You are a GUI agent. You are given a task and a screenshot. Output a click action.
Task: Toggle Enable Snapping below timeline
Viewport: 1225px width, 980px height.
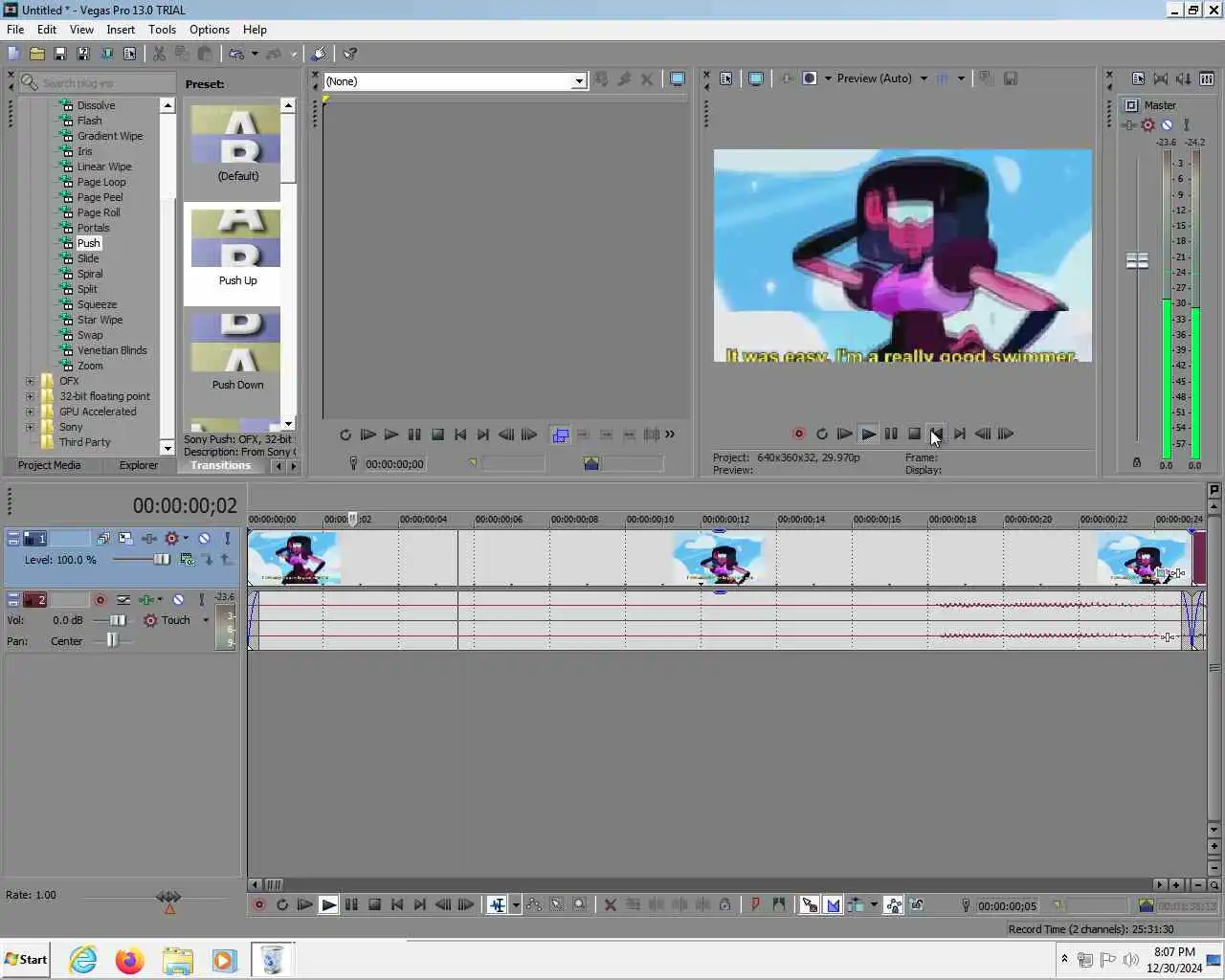pos(810,904)
